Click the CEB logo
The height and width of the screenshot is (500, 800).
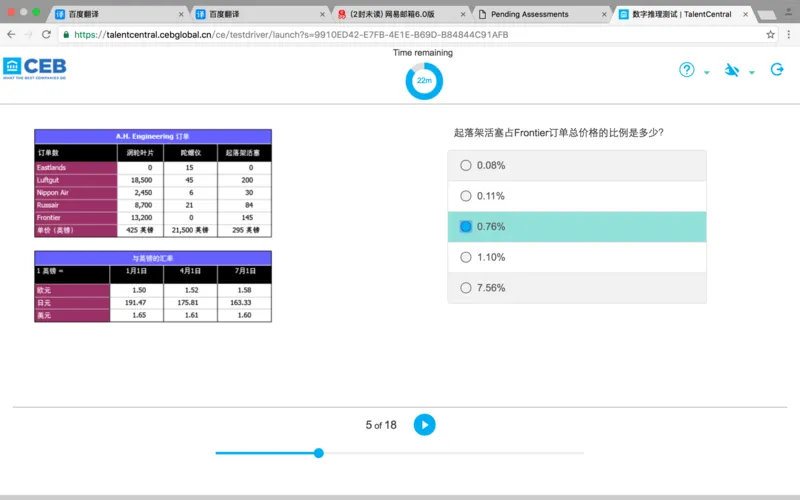(35, 68)
